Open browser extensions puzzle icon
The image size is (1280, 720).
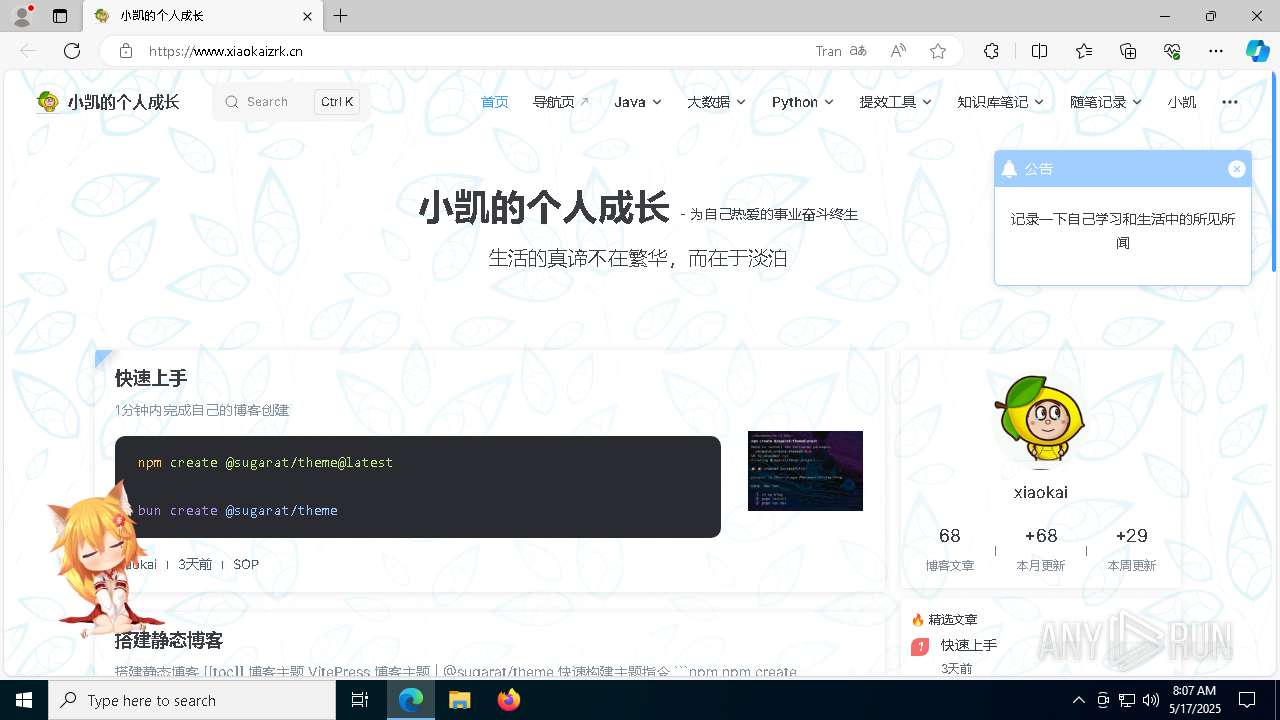click(x=991, y=51)
